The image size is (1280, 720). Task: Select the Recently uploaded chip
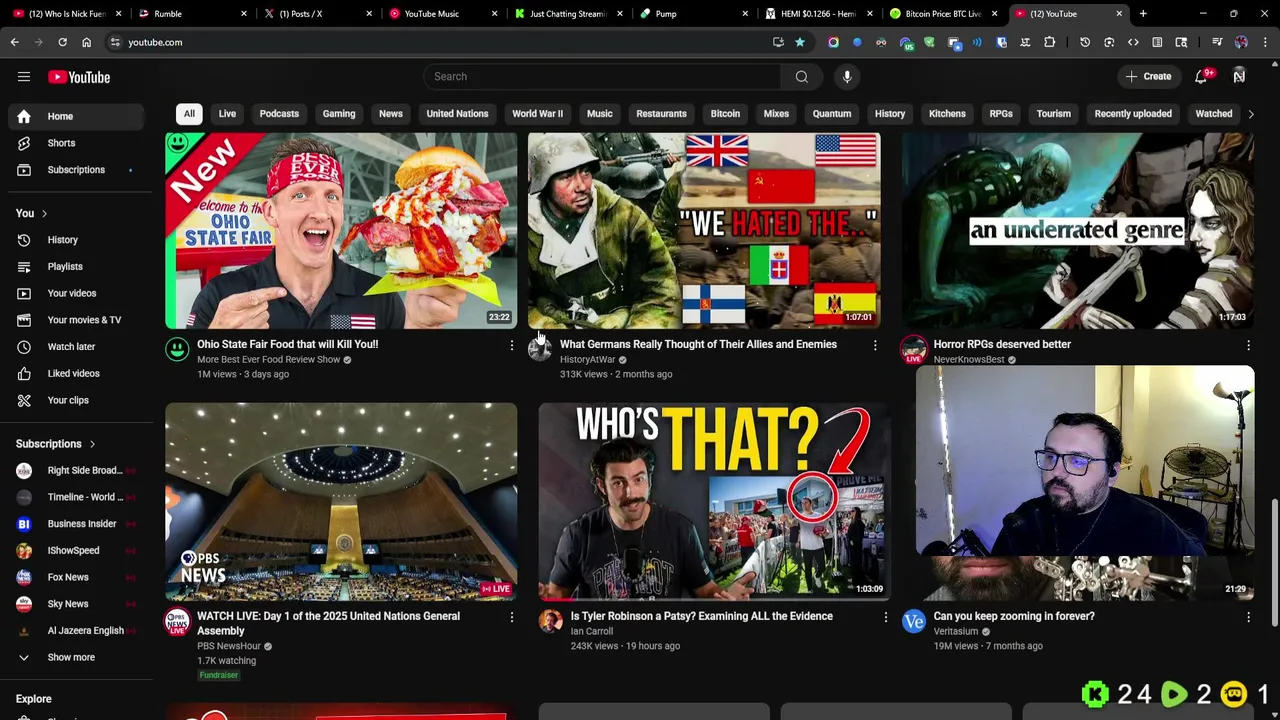pyautogui.click(x=1133, y=114)
